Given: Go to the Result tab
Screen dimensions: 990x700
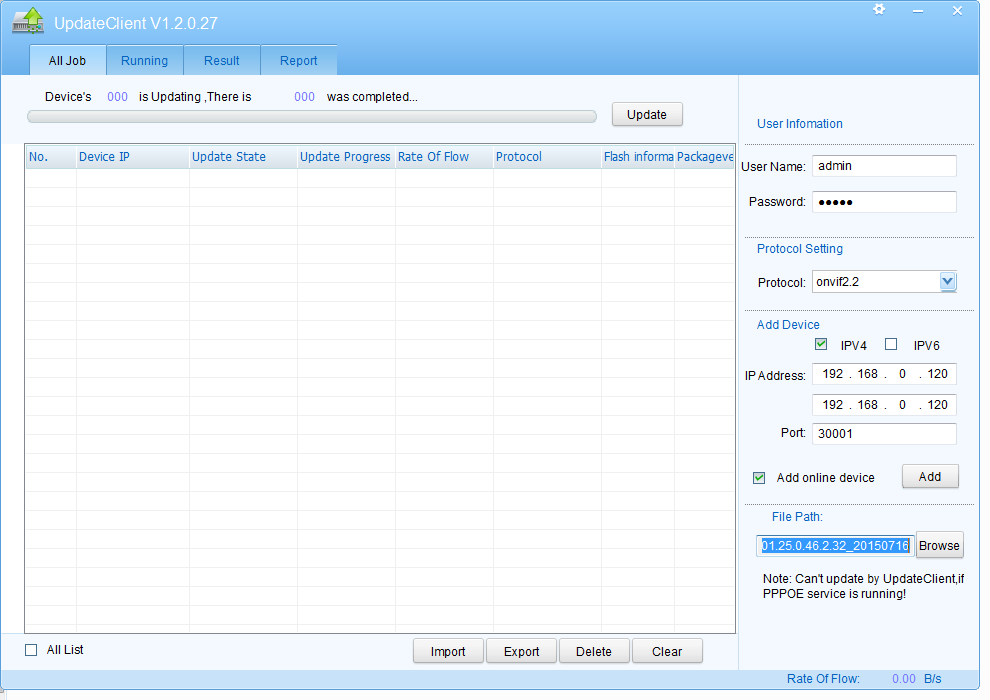Looking at the screenshot, I should click(x=222, y=61).
